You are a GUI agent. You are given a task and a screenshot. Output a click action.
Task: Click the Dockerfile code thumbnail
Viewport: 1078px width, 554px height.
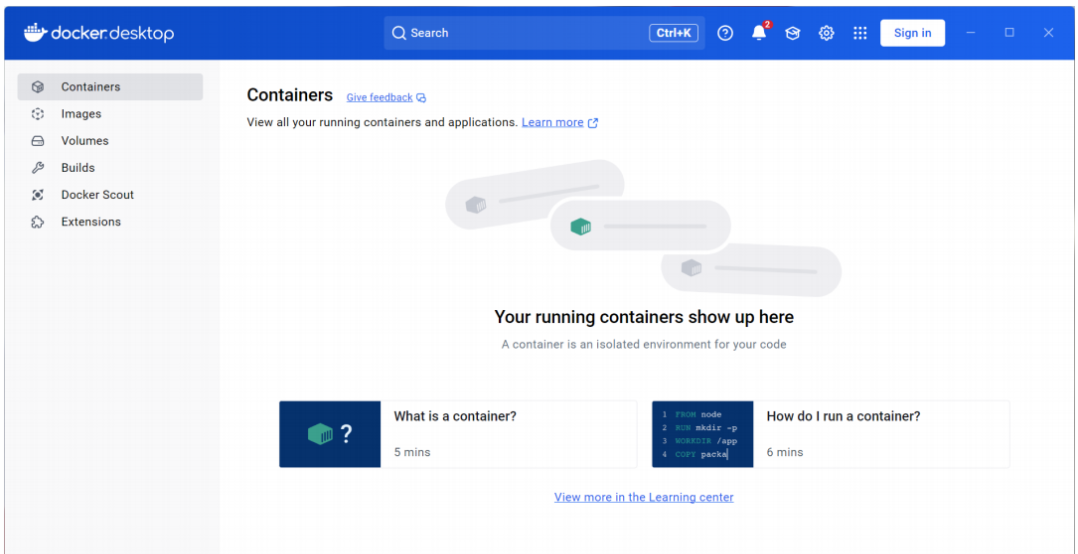(703, 434)
